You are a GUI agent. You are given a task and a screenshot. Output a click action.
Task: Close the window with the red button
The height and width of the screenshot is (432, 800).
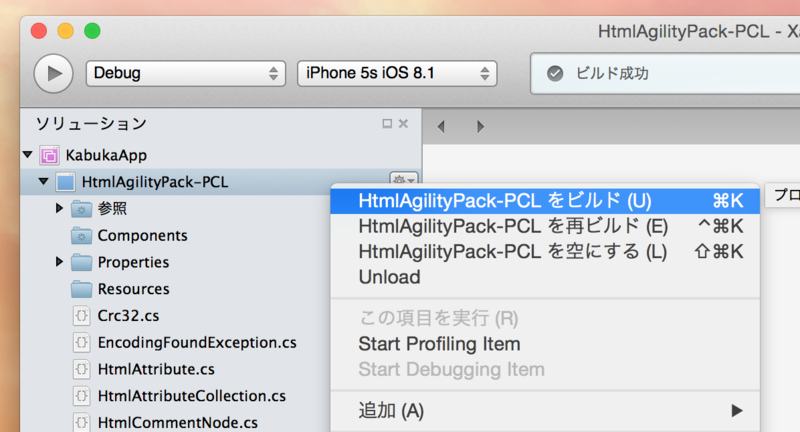click(39, 31)
